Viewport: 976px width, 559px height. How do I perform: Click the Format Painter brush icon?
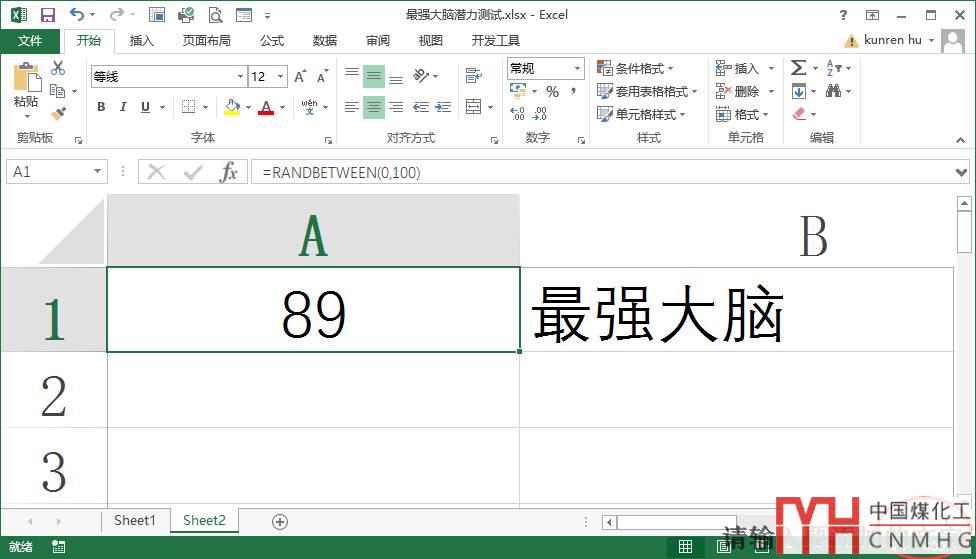[x=58, y=114]
